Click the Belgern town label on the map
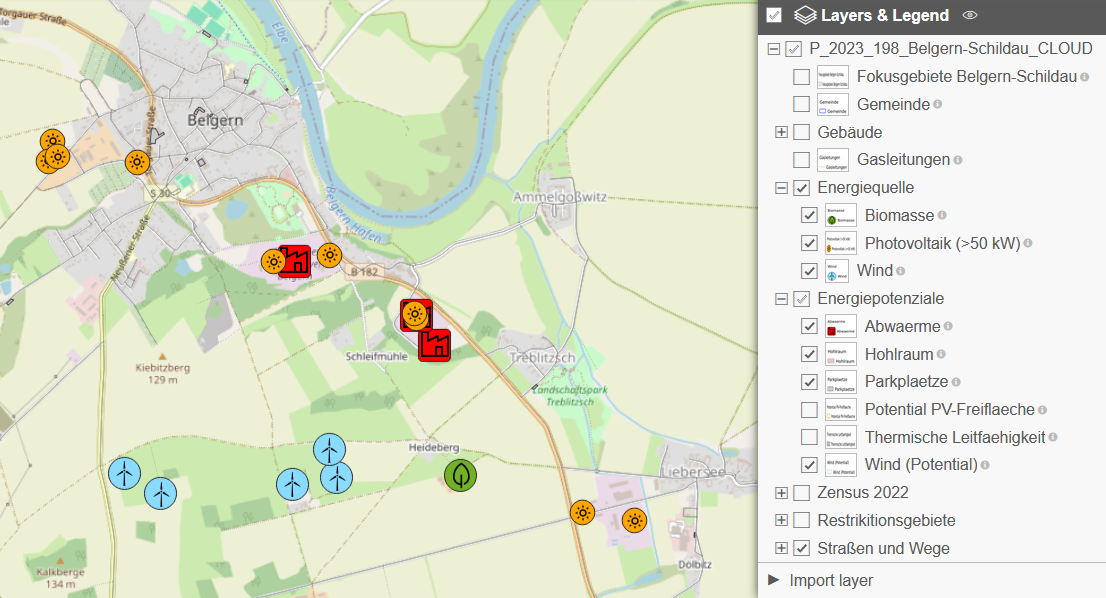 [215, 121]
